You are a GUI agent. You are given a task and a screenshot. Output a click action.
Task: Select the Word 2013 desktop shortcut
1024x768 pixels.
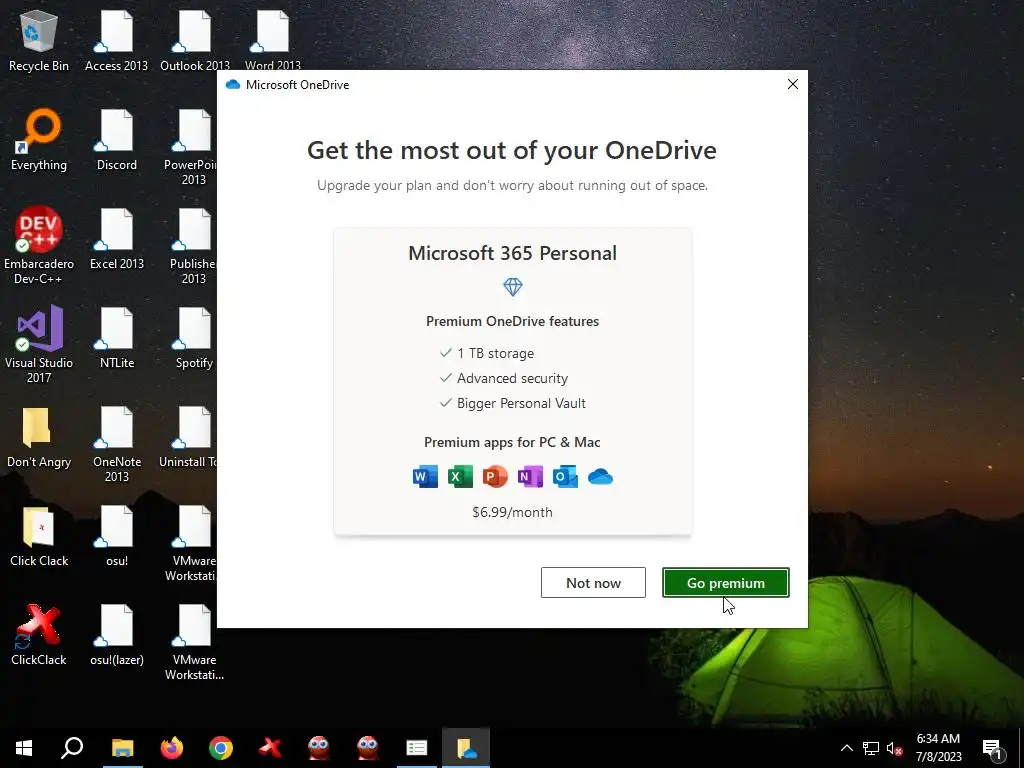point(272,40)
